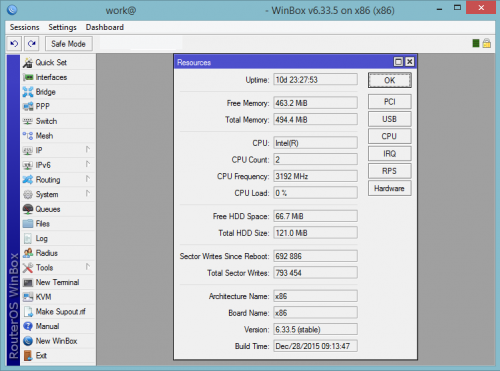This screenshot has width=500, height=371.
Task: Click the IPv6 menu icon
Action: [28, 165]
